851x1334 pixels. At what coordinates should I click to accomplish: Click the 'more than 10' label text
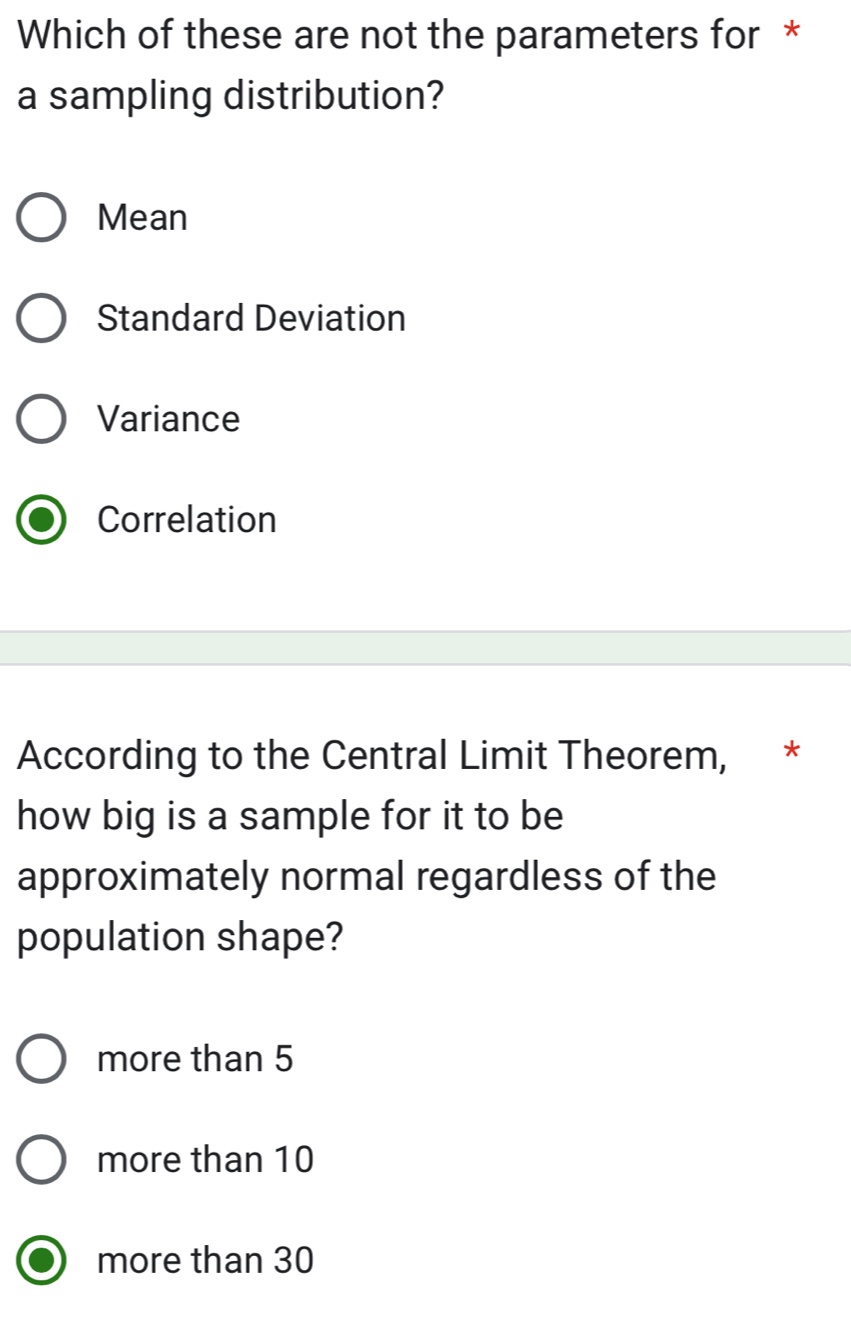pyautogui.click(x=206, y=1160)
